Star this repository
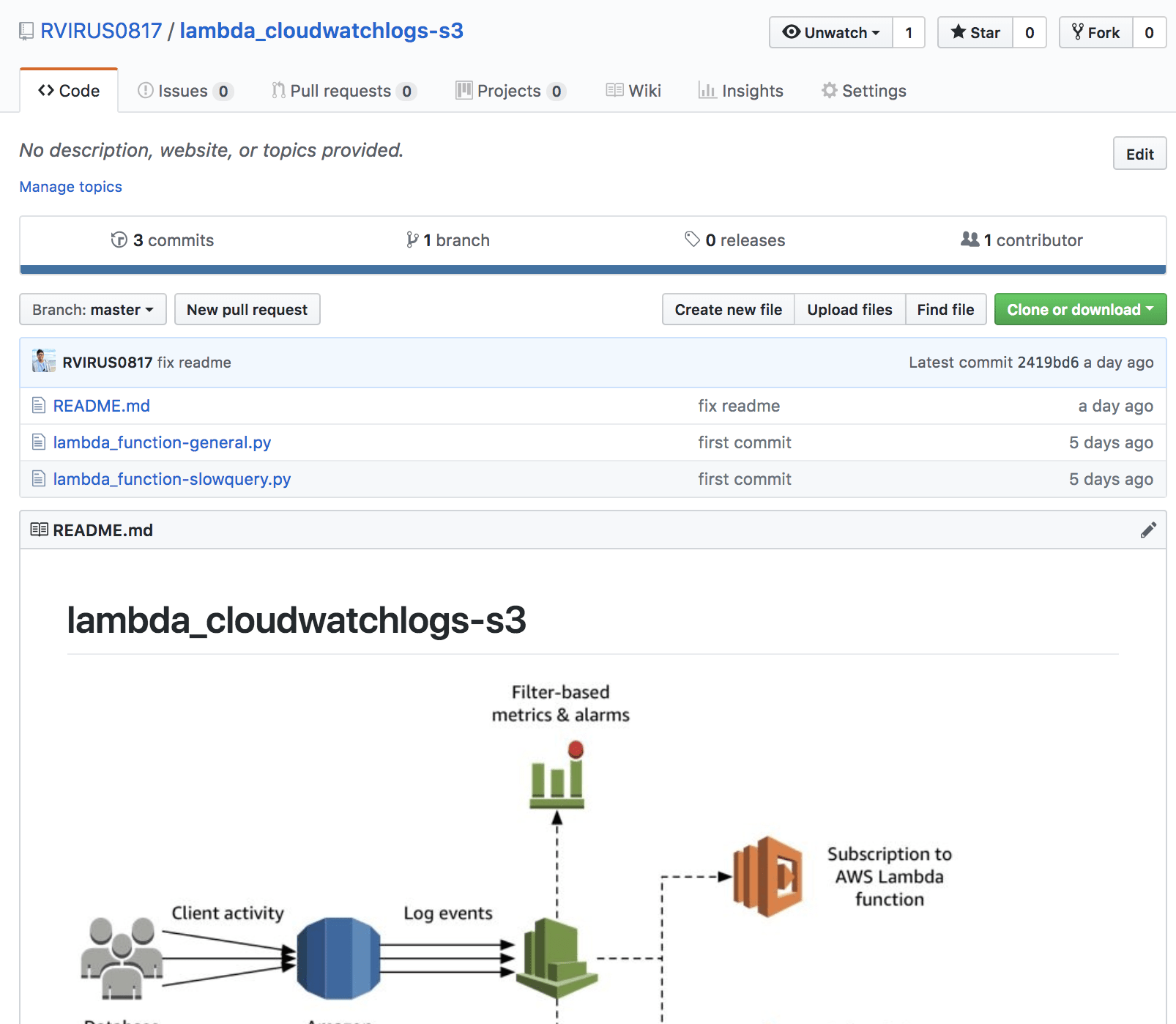The height and width of the screenshot is (1024, 1176). coord(975,33)
